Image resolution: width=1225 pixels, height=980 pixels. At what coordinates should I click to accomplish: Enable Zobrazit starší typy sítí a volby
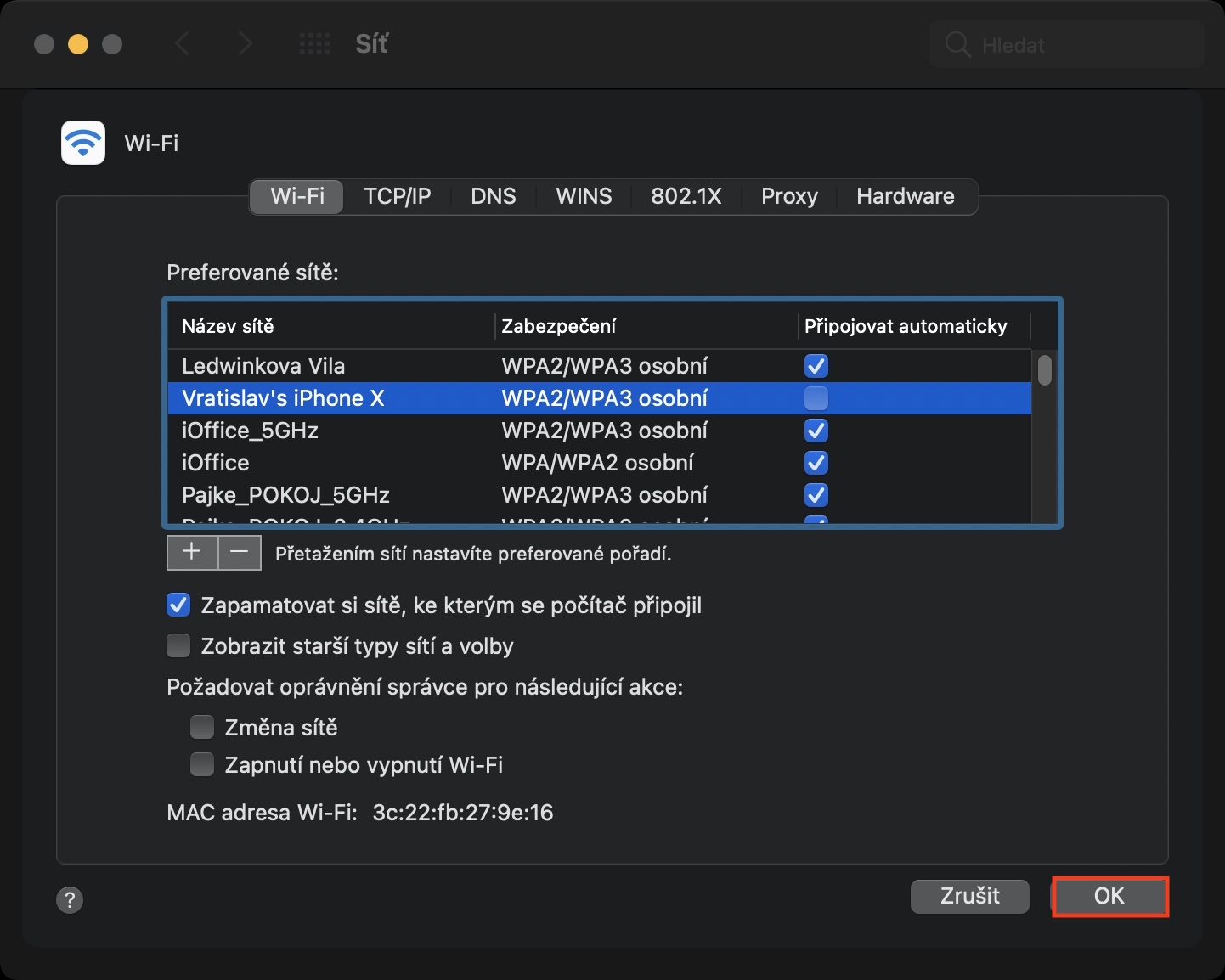(x=178, y=646)
